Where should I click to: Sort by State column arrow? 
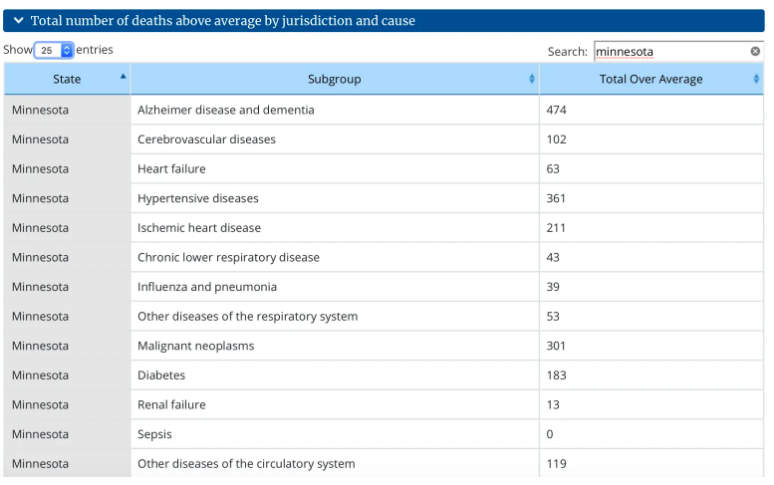[x=123, y=76]
